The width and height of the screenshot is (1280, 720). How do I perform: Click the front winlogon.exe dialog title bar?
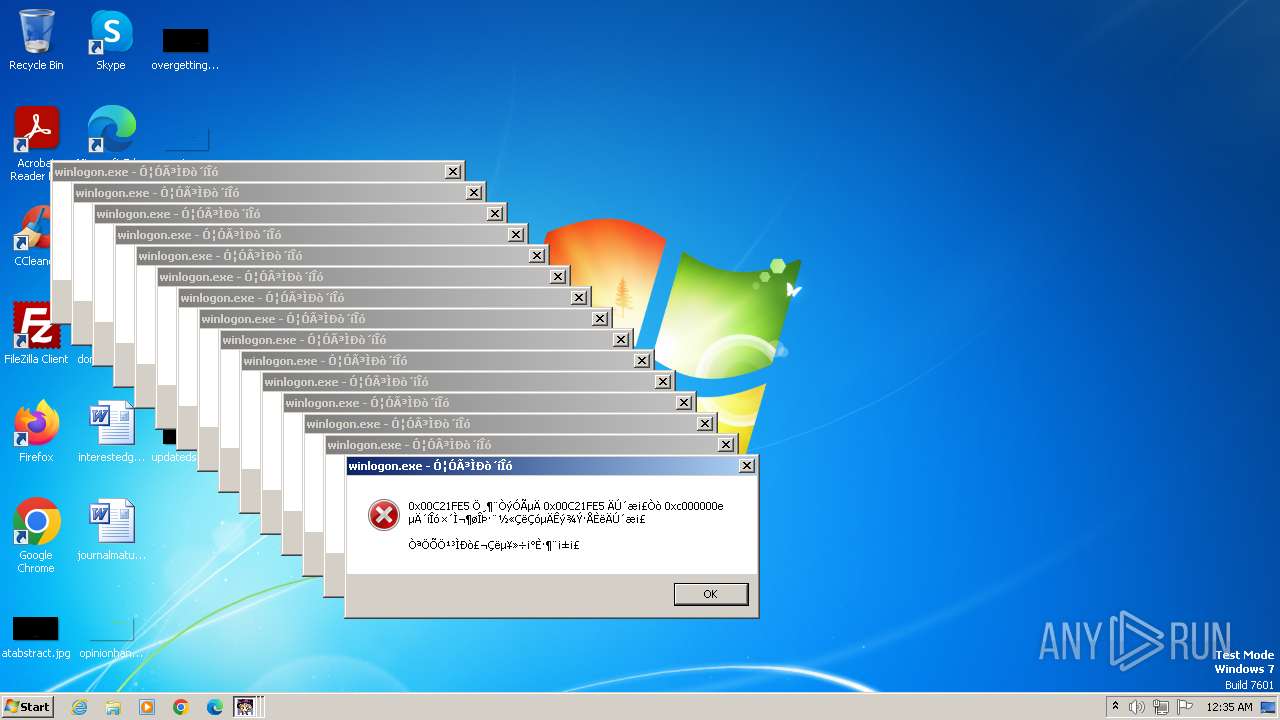pos(551,466)
